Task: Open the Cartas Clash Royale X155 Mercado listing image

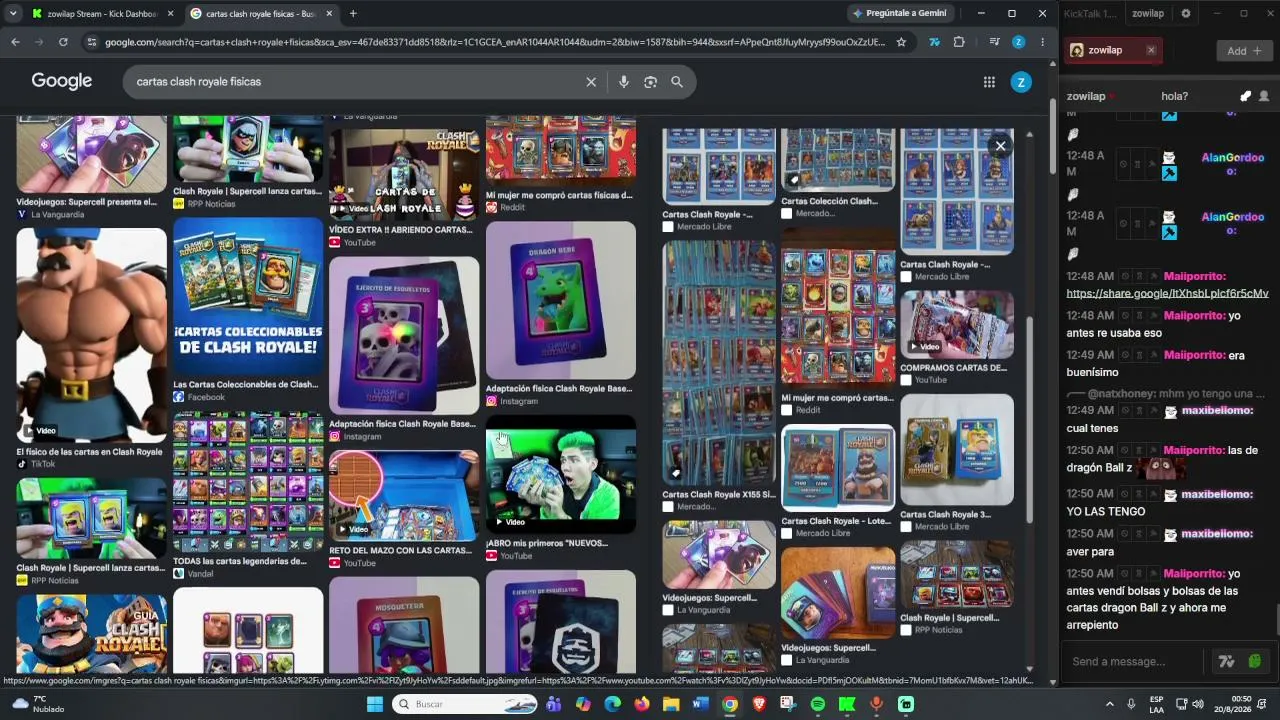Action: 719,363
